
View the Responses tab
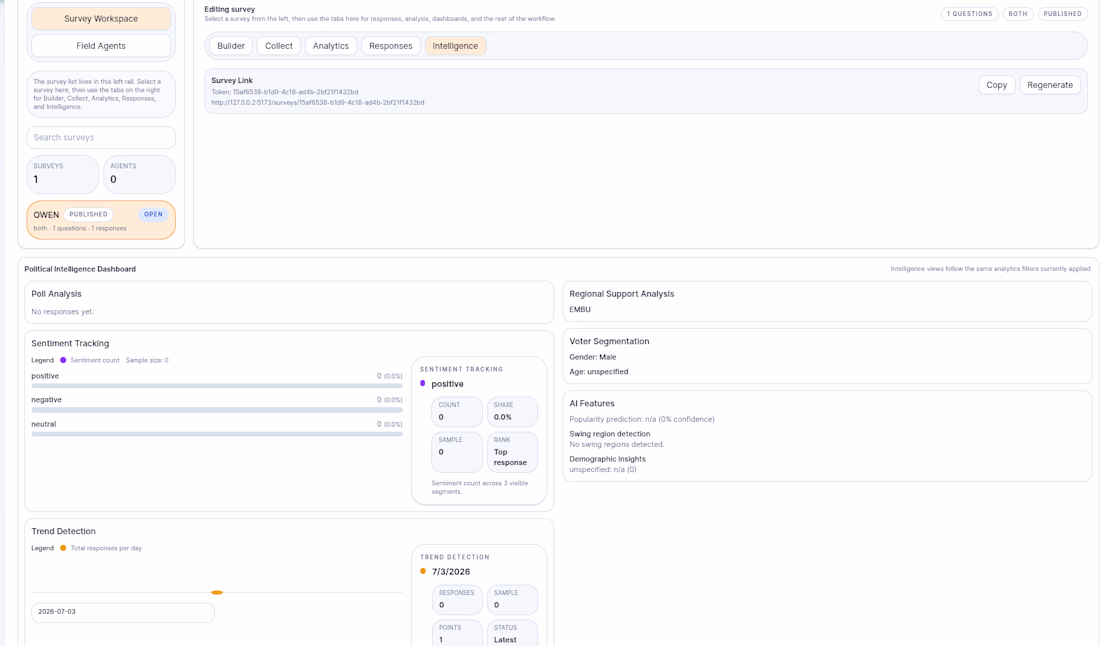tap(391, 46)
